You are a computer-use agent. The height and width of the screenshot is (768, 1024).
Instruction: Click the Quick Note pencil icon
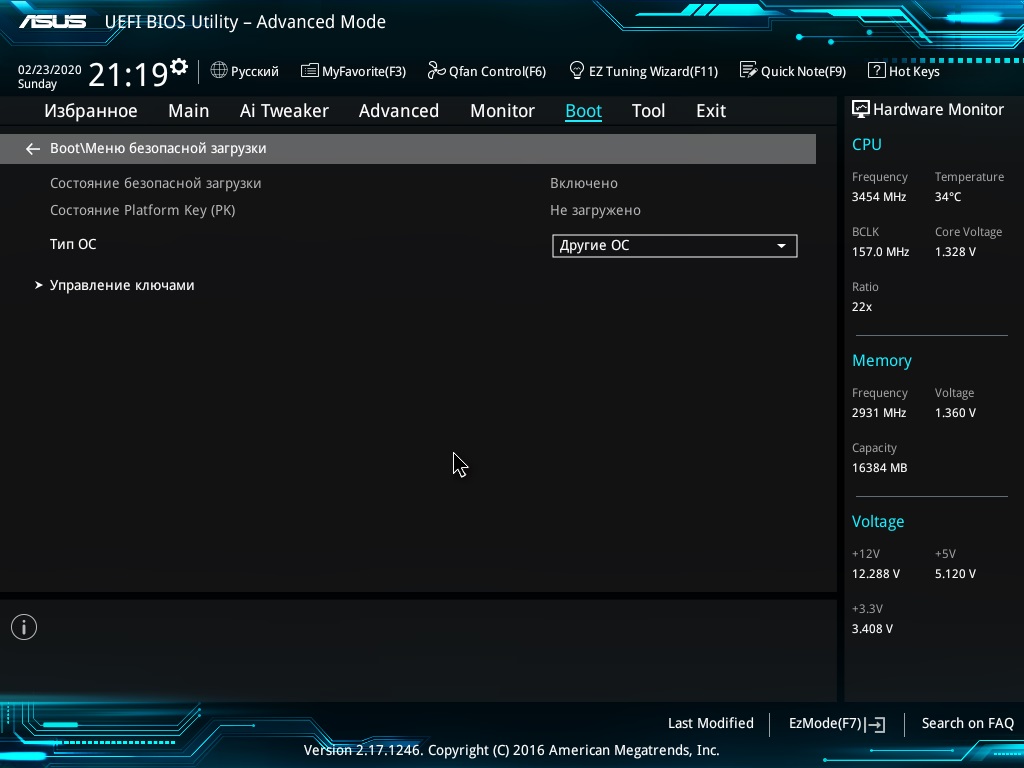click(748, 70)
